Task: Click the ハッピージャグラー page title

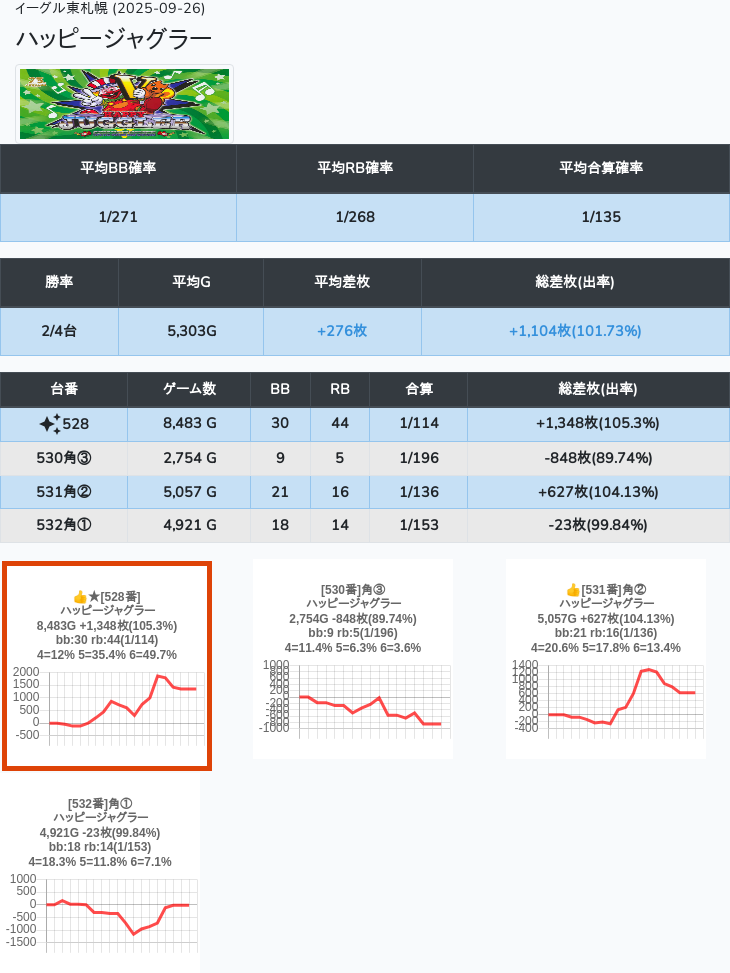Action: 114,39
